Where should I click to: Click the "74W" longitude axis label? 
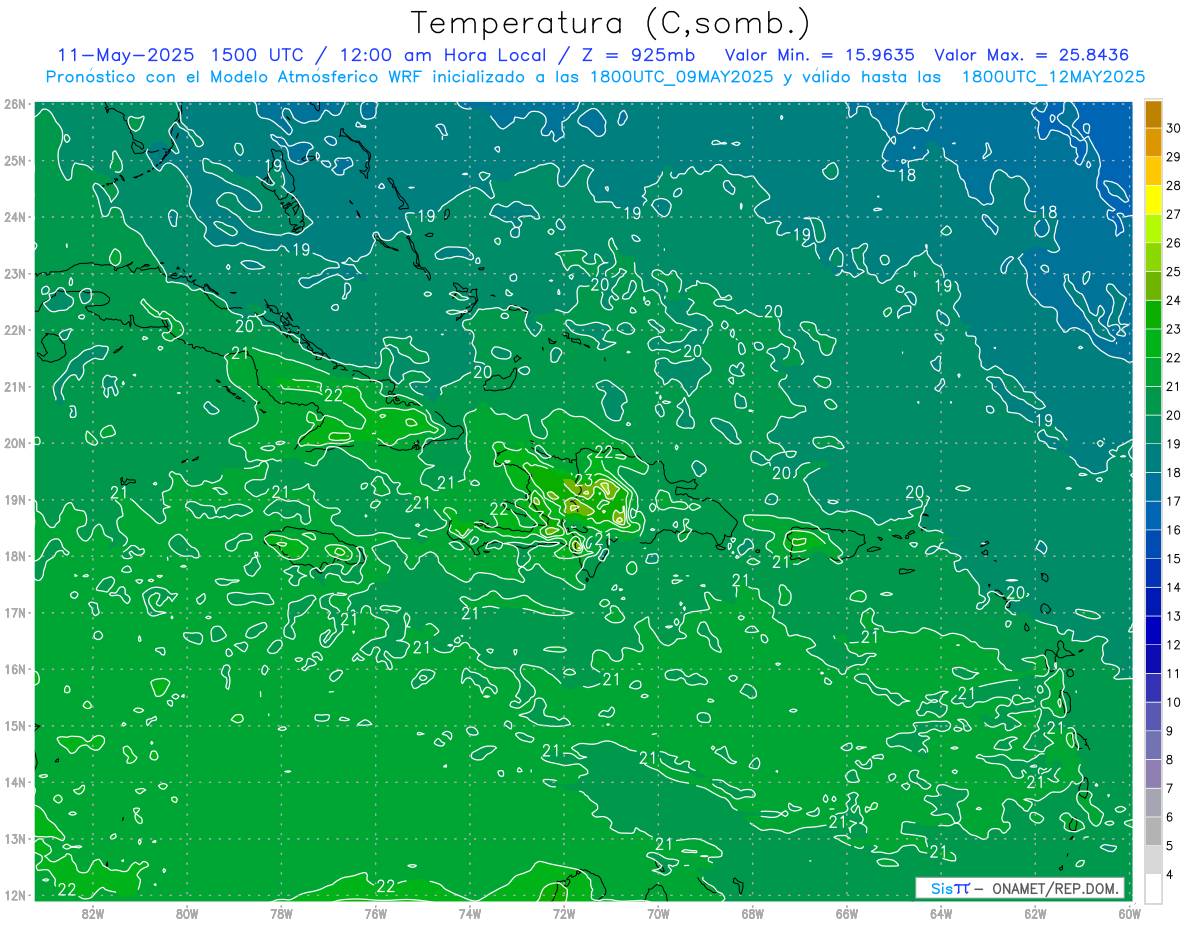[470, 912]
